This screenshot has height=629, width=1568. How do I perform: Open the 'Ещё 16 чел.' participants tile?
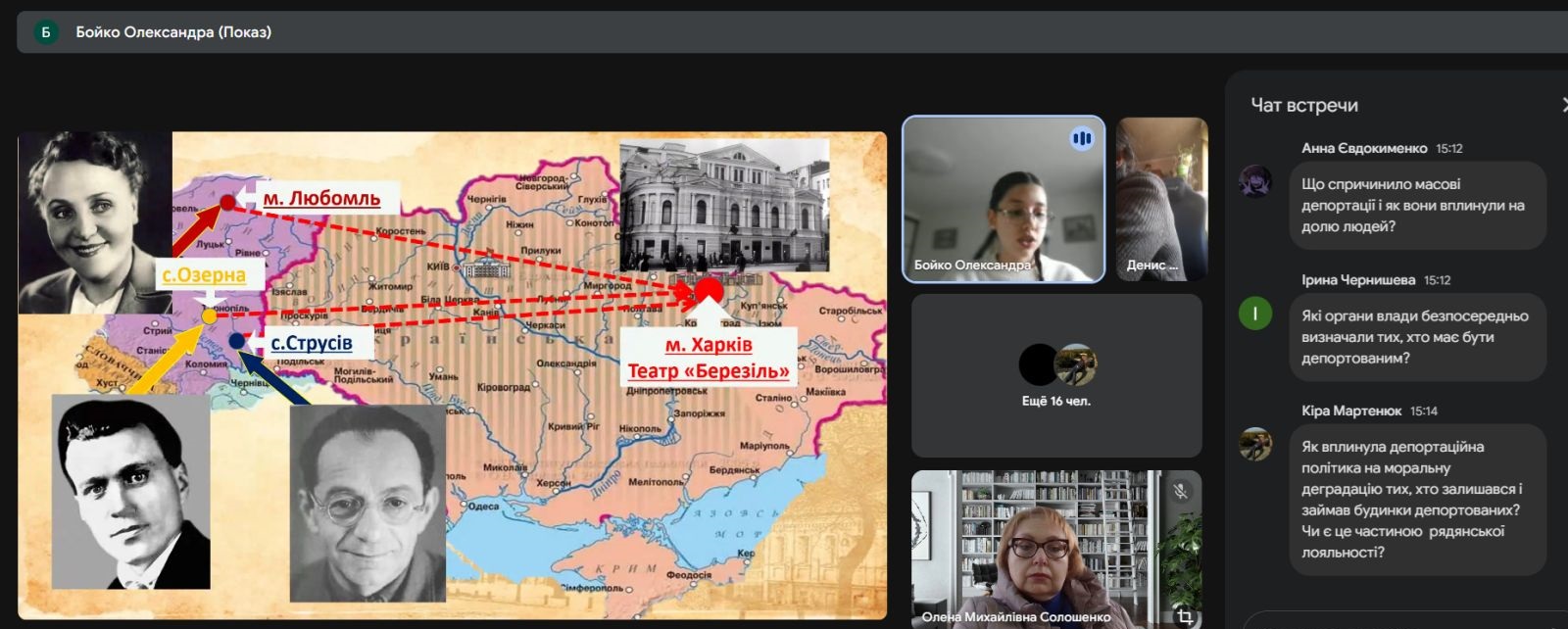point(1055,375)
